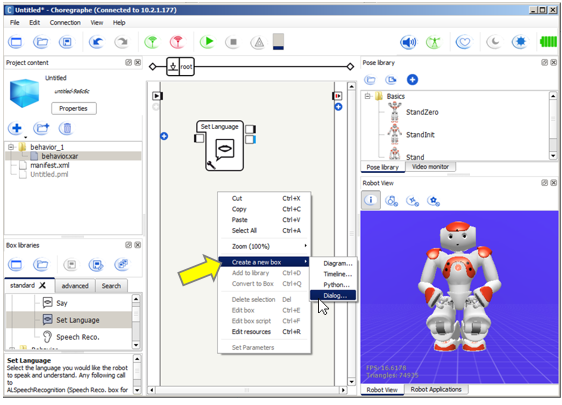Click the root breadcrumb box
The width and height of the screenshot is (562, 405).
[x=180, y=66]
